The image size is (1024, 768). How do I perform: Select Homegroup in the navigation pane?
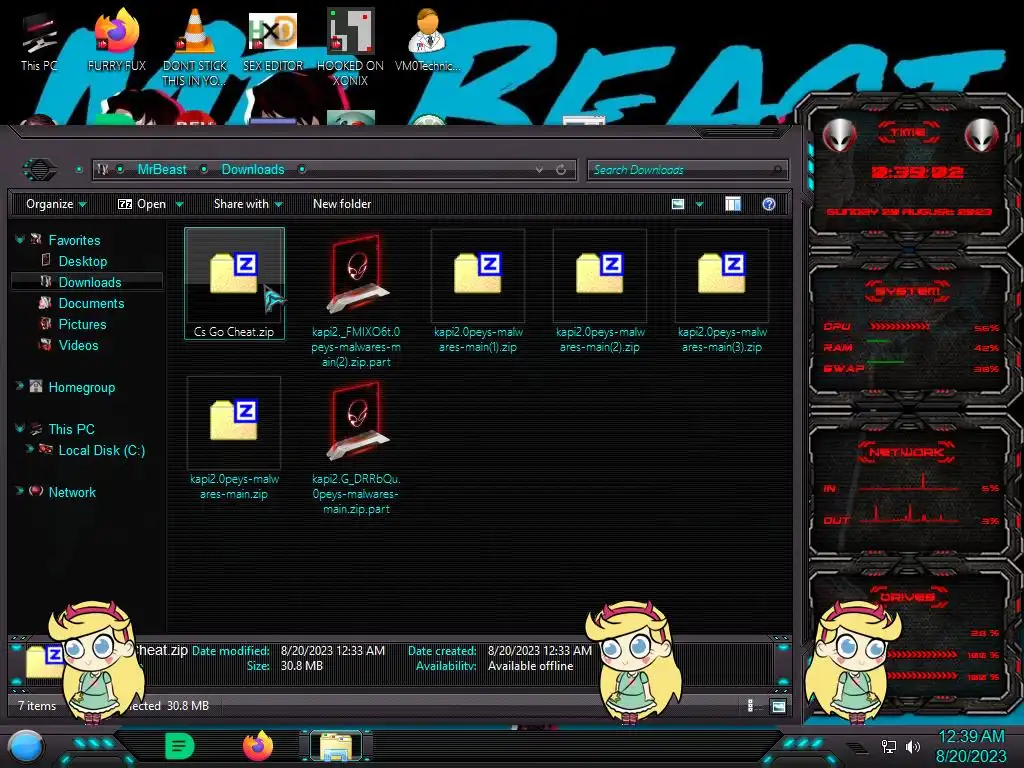pyautogui.click(x=82, y=387)
